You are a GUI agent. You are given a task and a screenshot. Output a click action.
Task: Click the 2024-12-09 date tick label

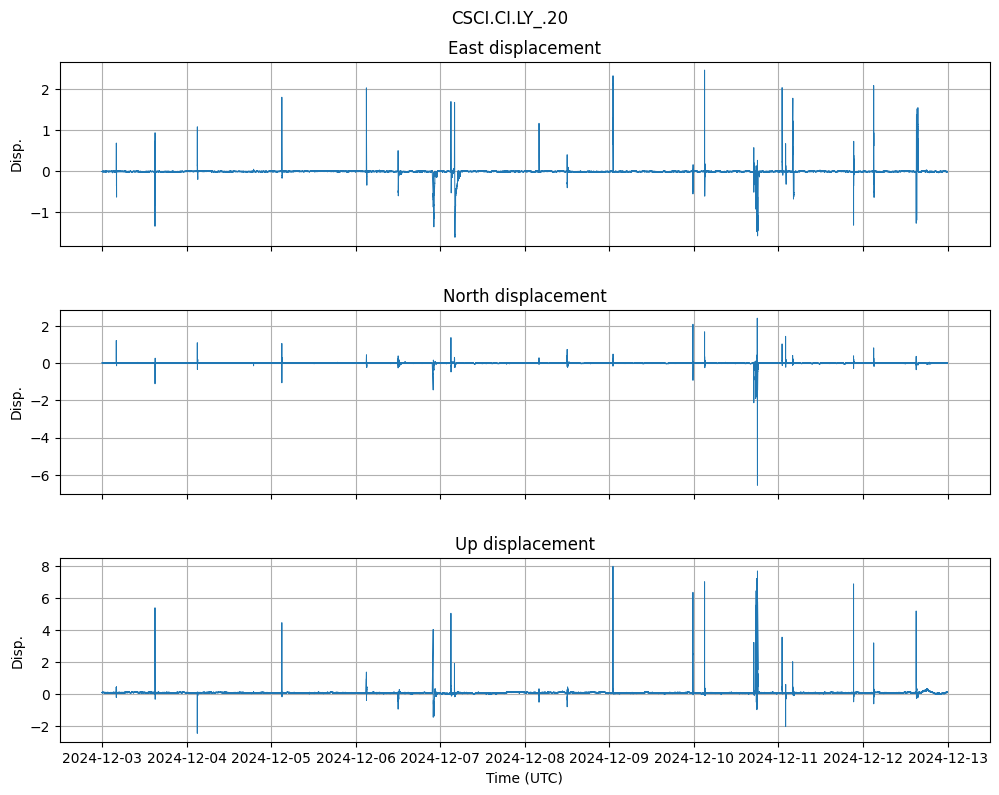click(609, 759)
